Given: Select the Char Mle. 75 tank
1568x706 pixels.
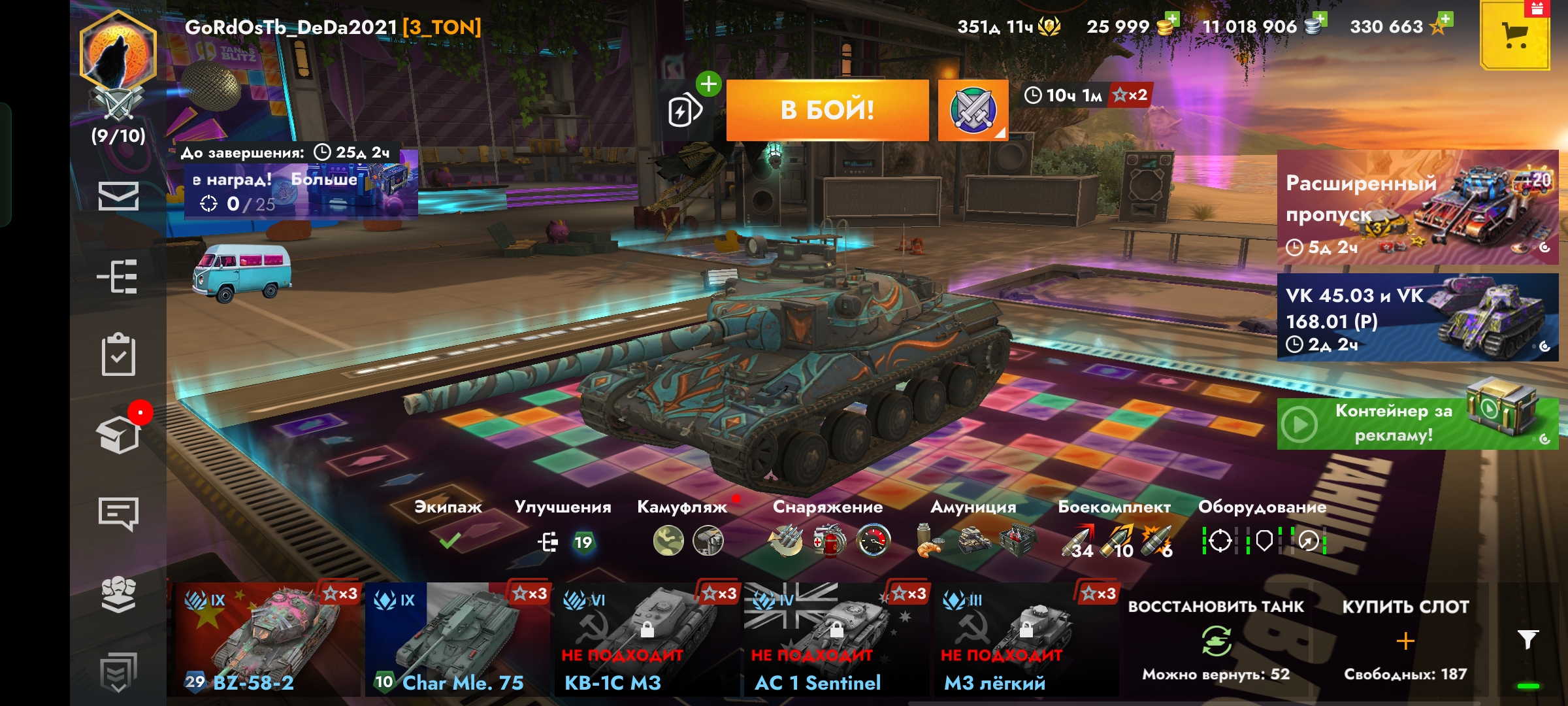Looking at the screenshot, I should click(x=457, y=639).
